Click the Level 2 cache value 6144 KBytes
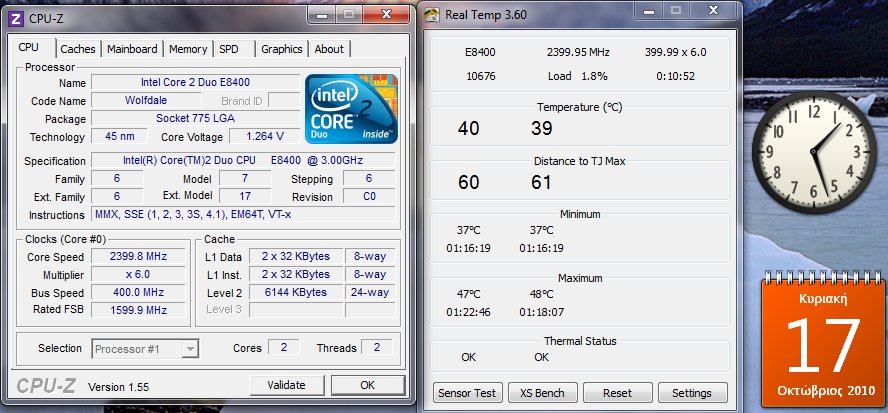The height and width of the screenshot is (413, 888). [x=296, y=292]
